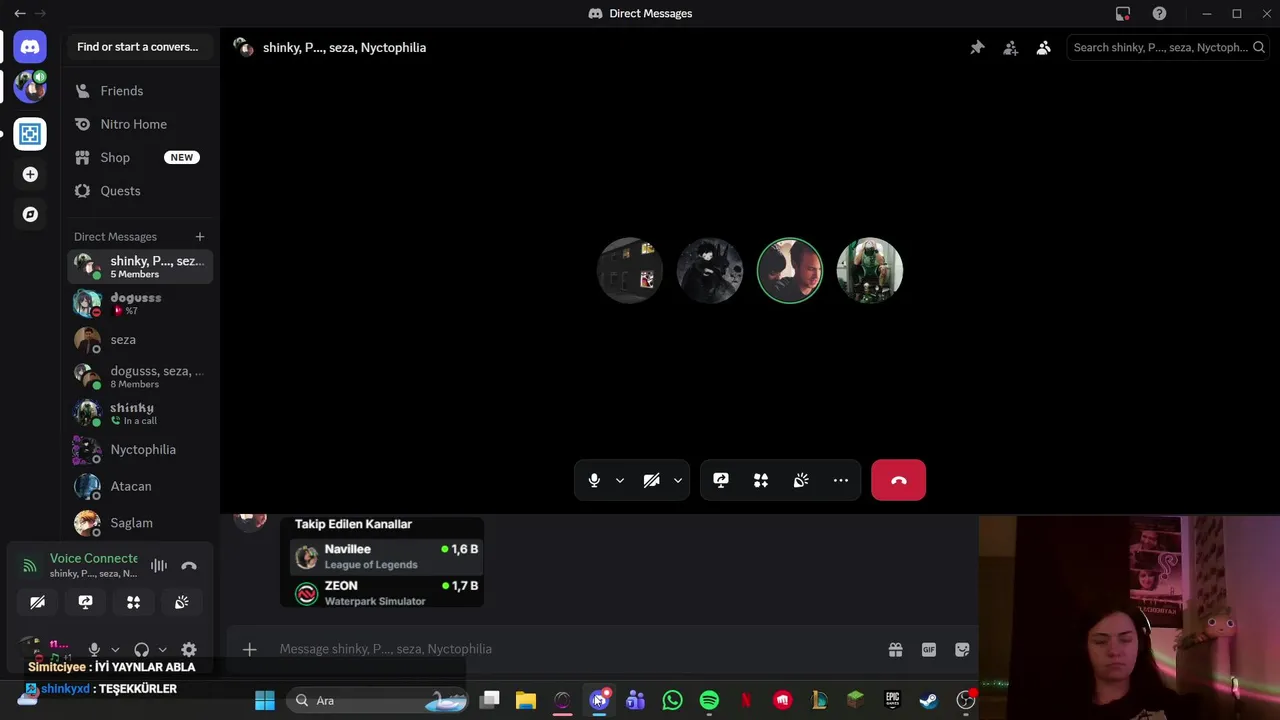The width and height of the screenshot is (1280, 720).
Task: Click the Help question mark icon
Action: point(1159,13)
